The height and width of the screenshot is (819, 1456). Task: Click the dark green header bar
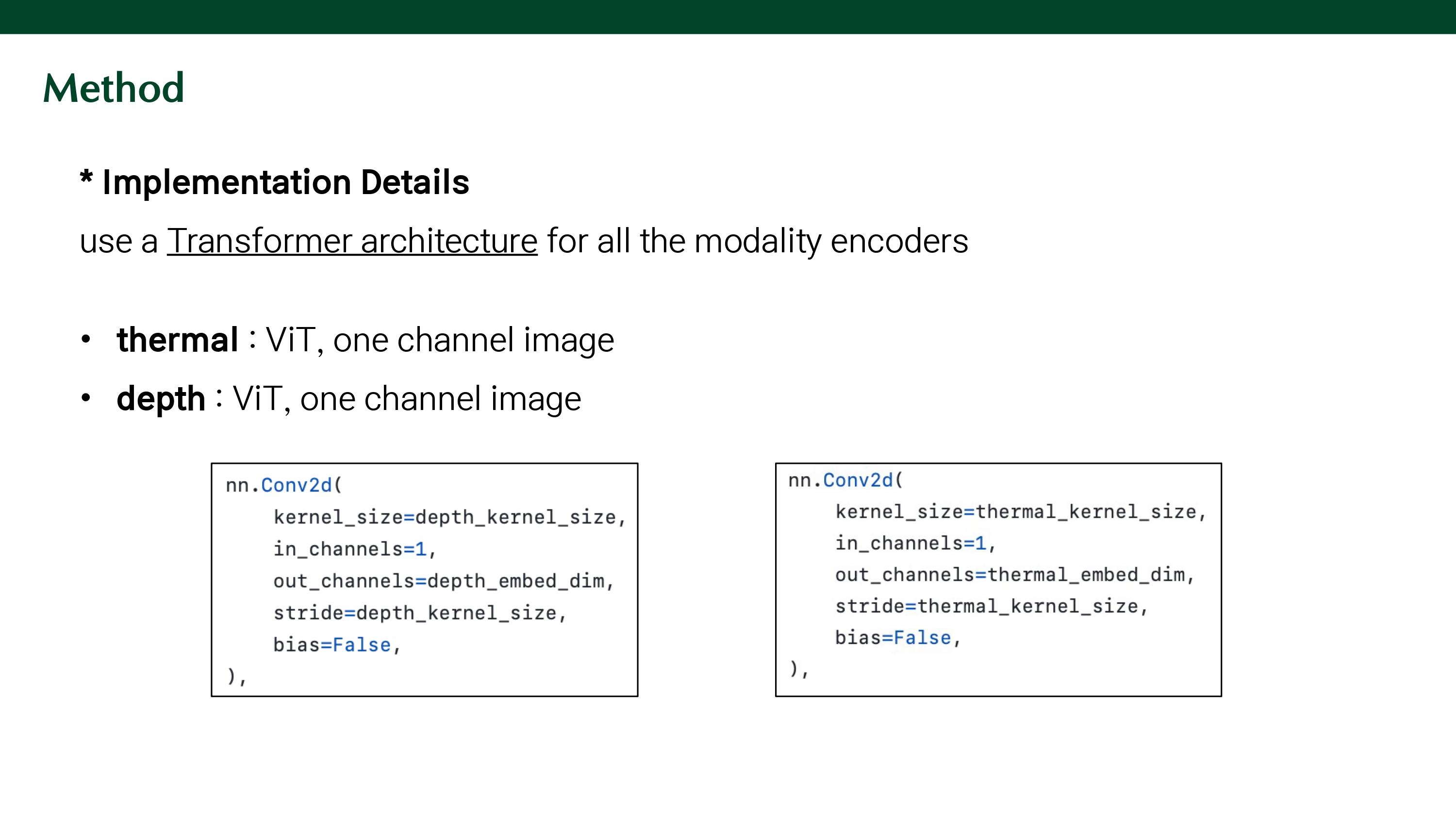click(x=728, y=16)
